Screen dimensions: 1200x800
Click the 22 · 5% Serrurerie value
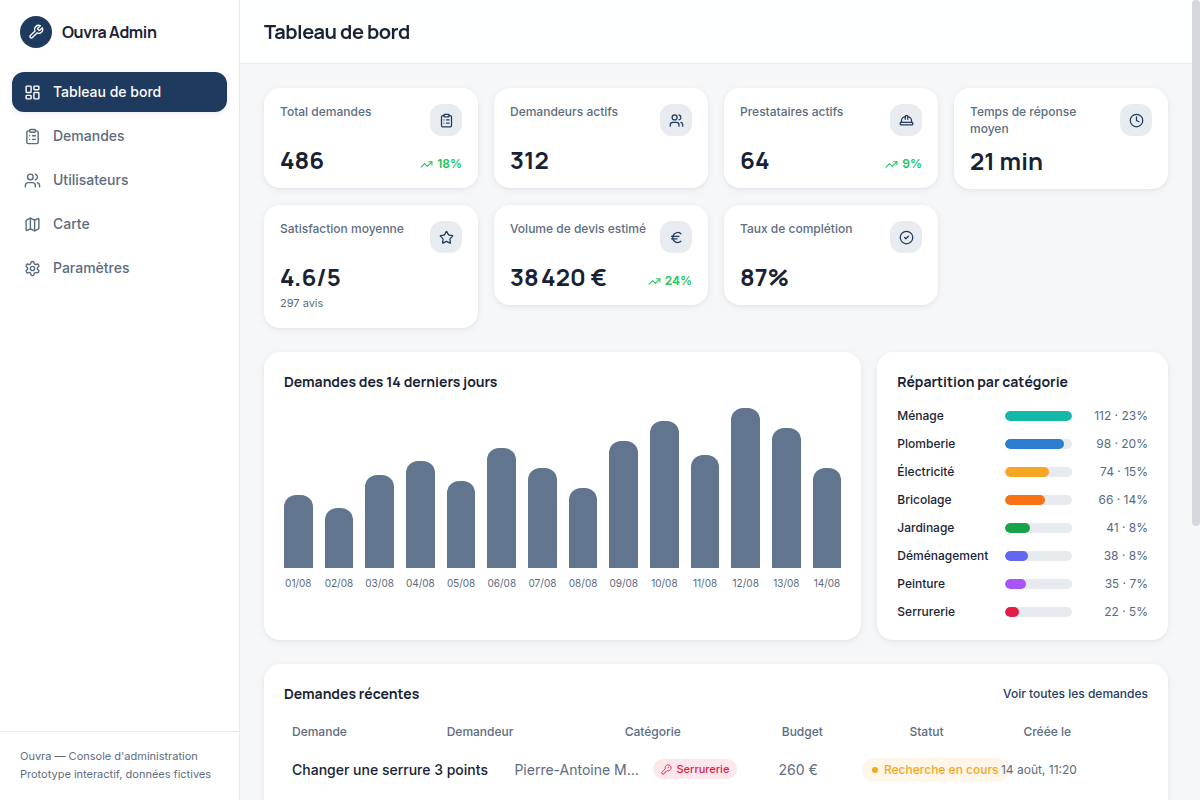point(1126,612)
